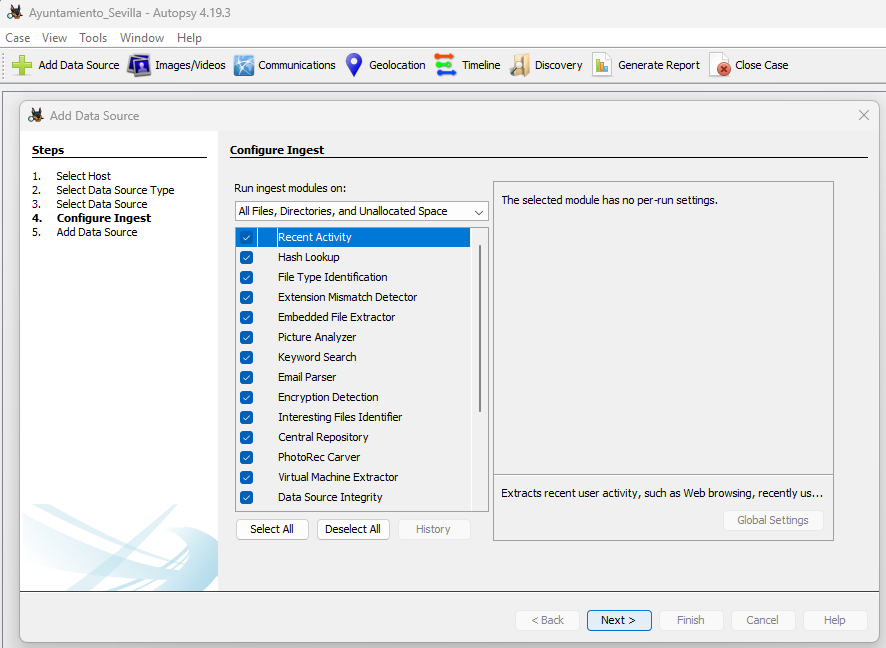Close the Add Data Source dialog
Viewport: 886px width, 648px height.
(863, 115)
